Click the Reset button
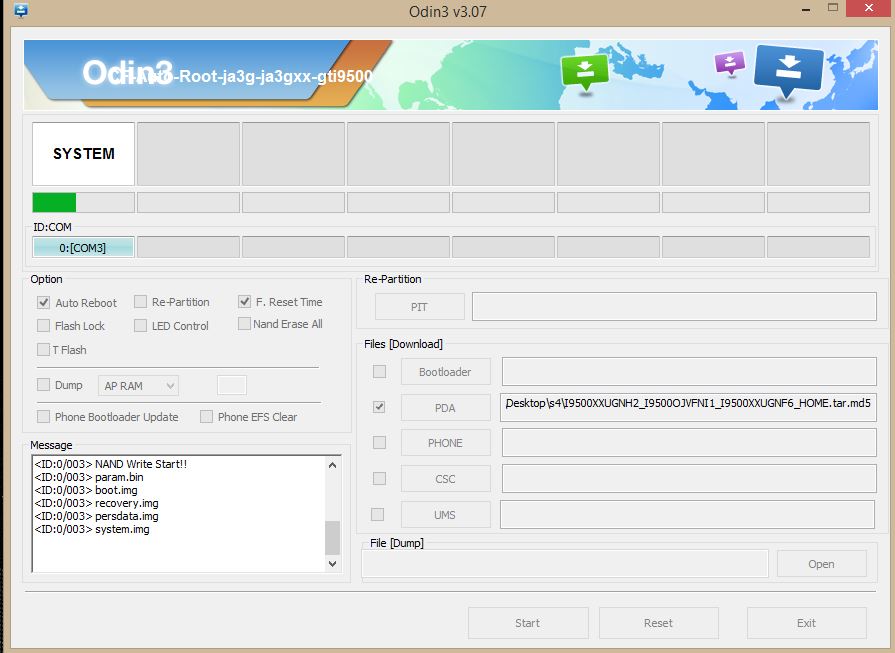Viewport: 895px width, 653px height. pos(659,623)
